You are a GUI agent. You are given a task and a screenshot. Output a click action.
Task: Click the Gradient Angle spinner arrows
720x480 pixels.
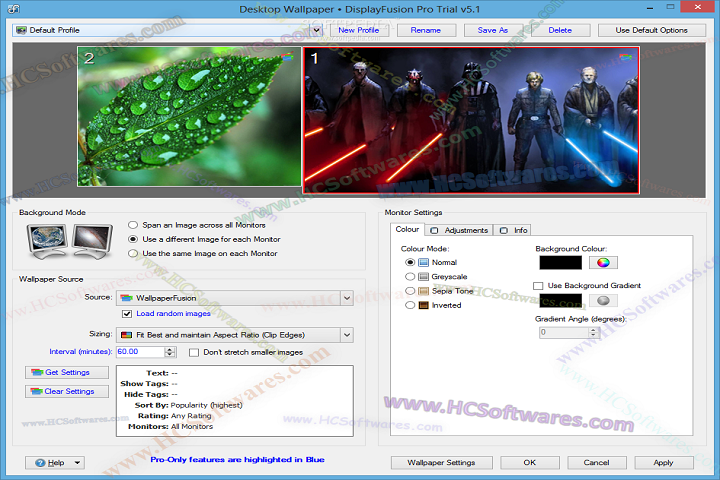pos(593,332)
